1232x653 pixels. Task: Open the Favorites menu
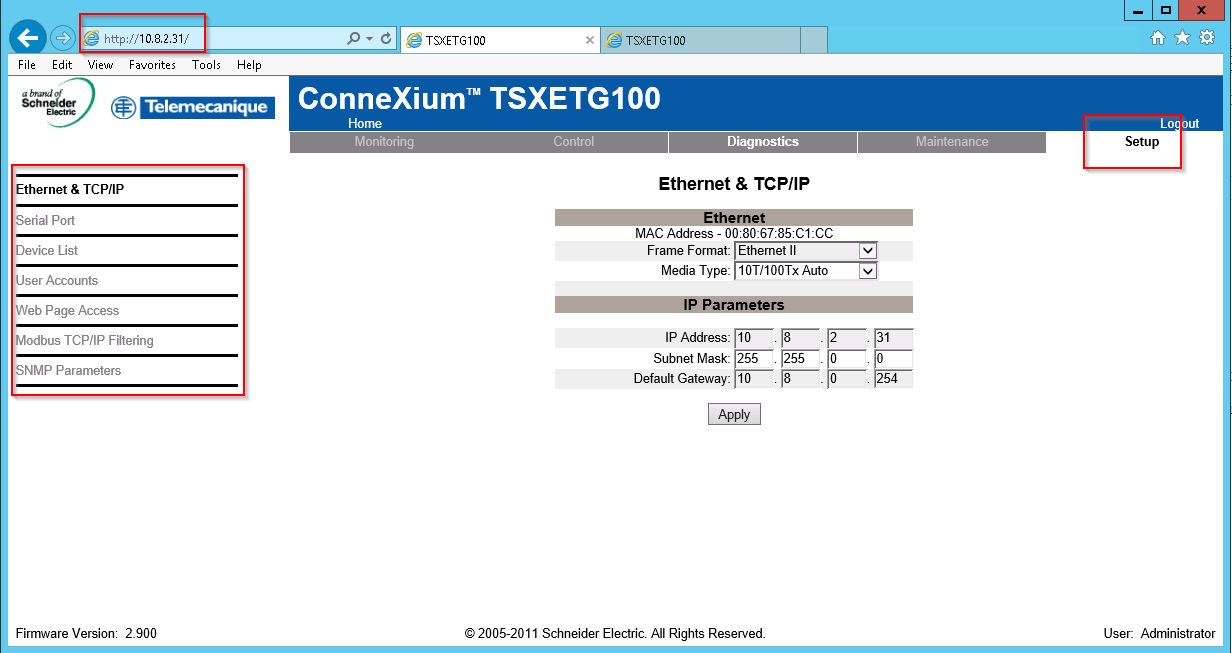coord(152,65)
